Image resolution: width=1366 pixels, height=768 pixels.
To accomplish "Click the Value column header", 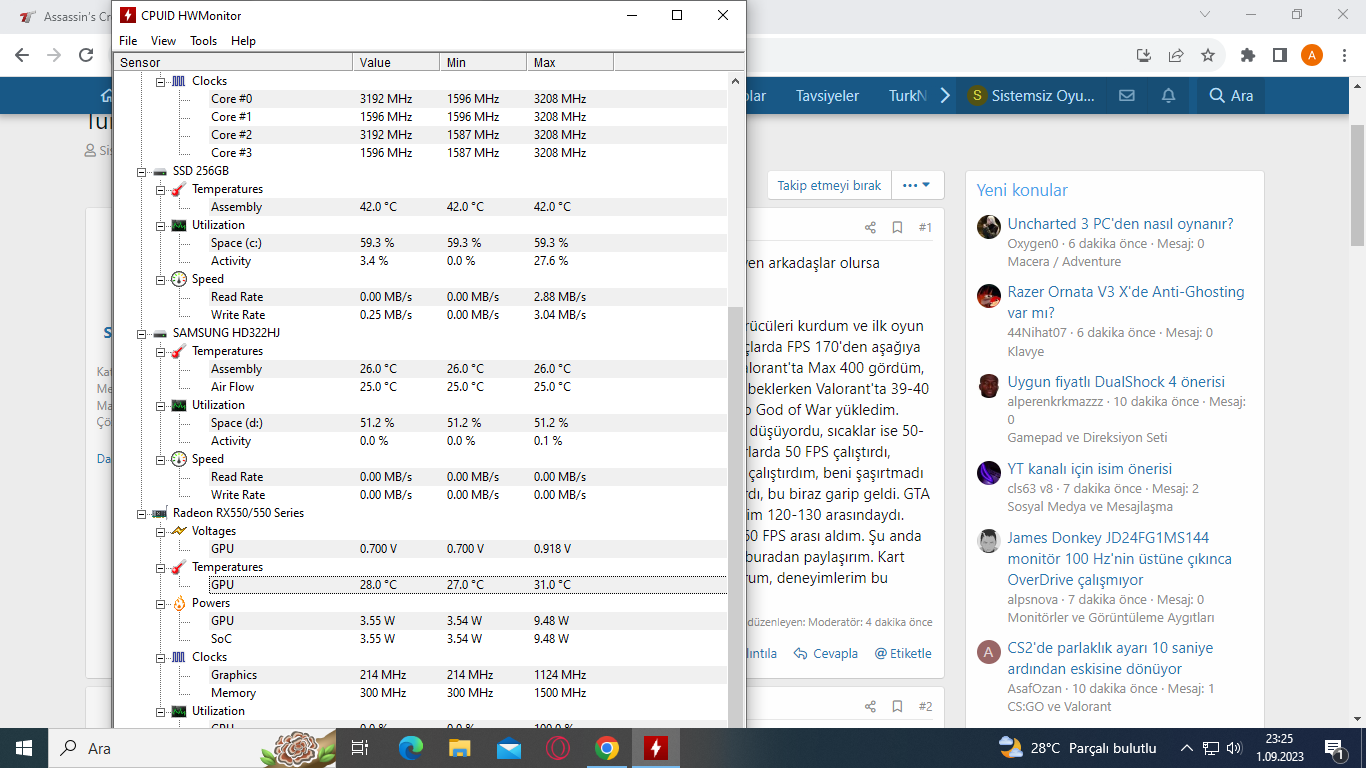I will [x=396, y=62].
